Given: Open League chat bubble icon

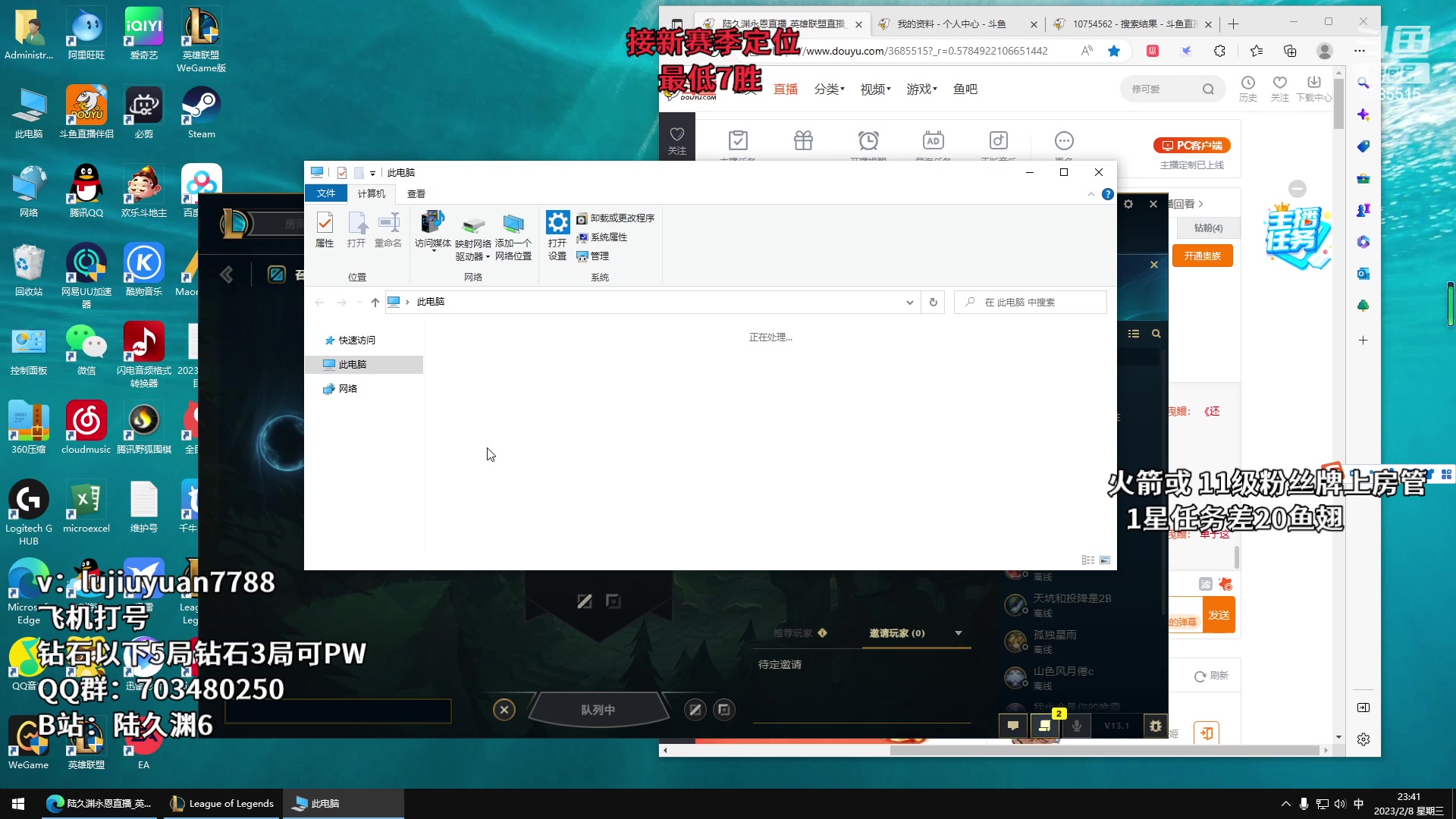Looking at the screenshot, I should [x=1013, y=726].
